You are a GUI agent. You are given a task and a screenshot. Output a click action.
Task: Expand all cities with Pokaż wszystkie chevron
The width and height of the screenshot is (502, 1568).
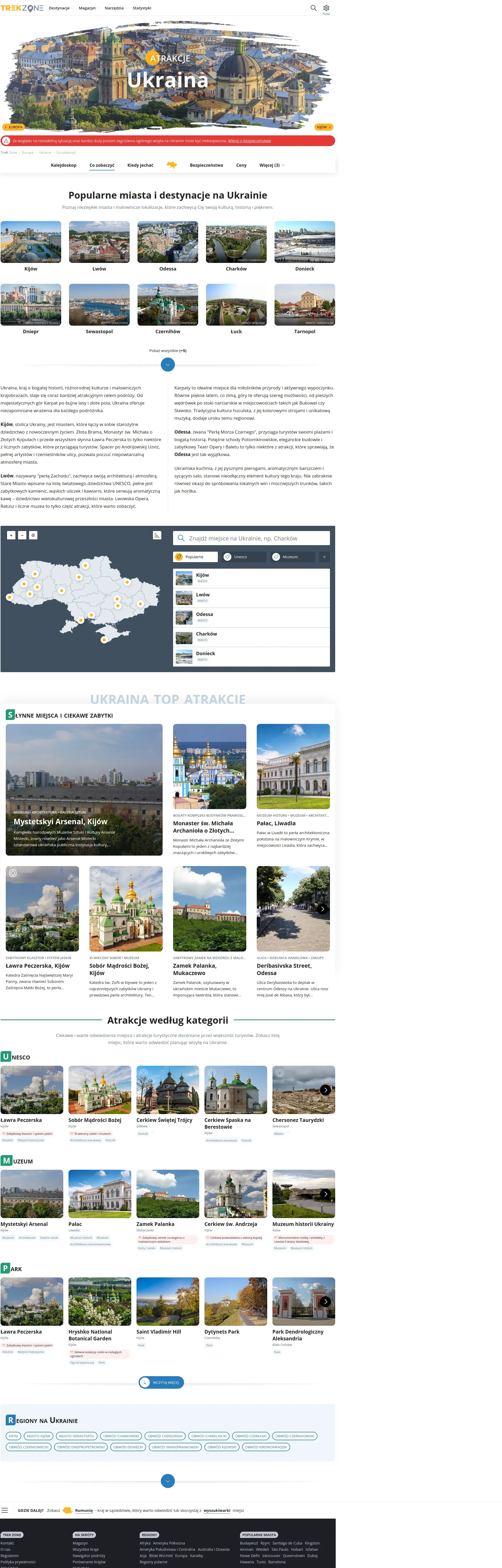tap(168, 365)
